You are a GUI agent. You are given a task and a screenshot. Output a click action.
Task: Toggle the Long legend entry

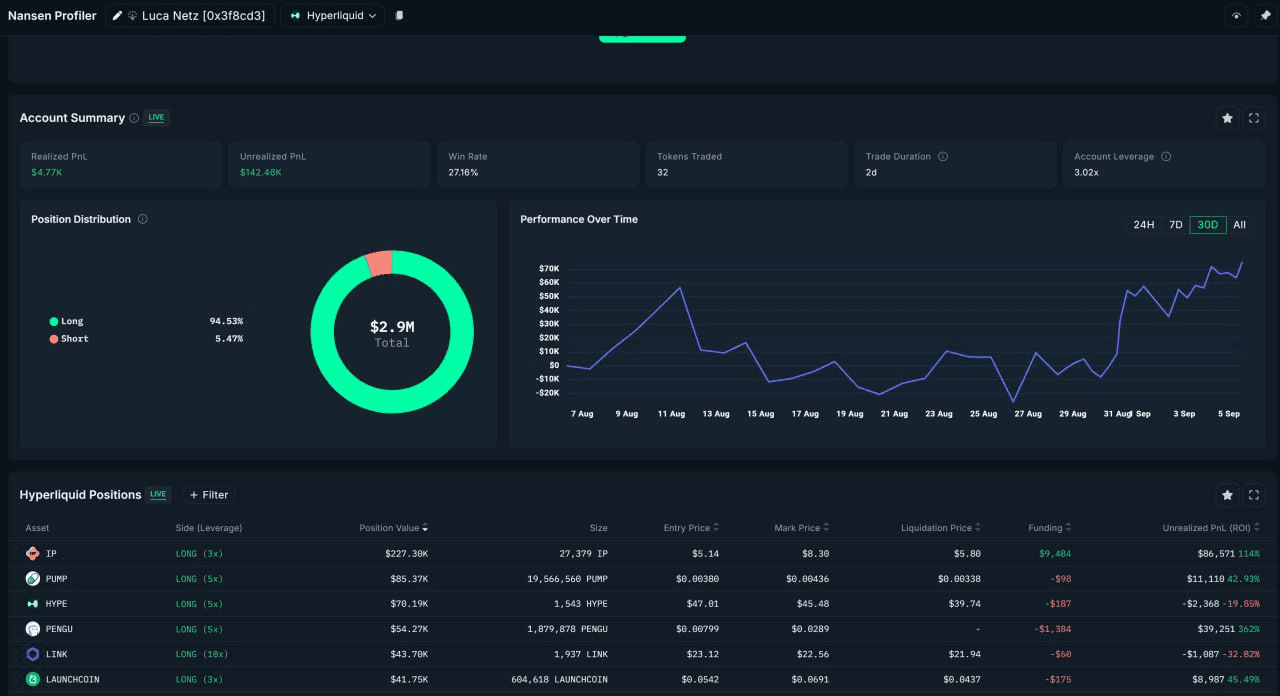point(66,321)
